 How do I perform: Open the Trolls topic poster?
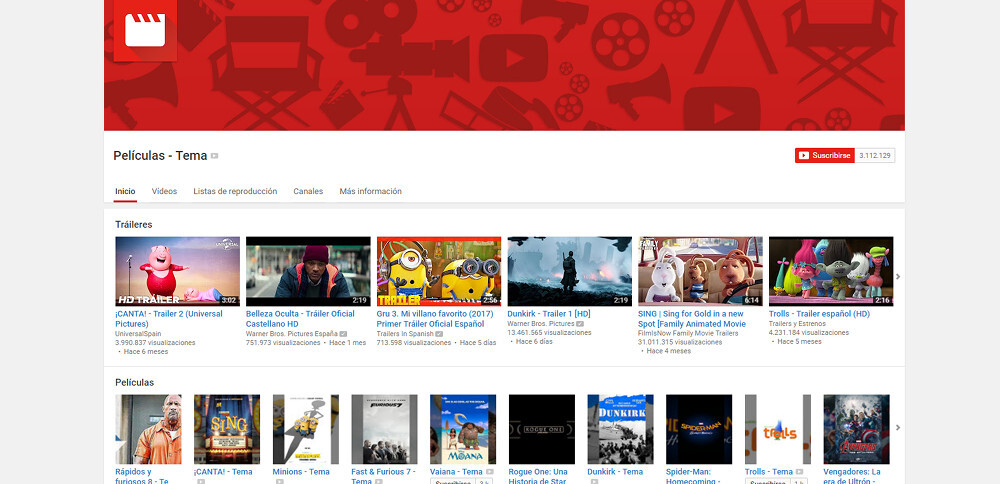click(x=778, y=429)
